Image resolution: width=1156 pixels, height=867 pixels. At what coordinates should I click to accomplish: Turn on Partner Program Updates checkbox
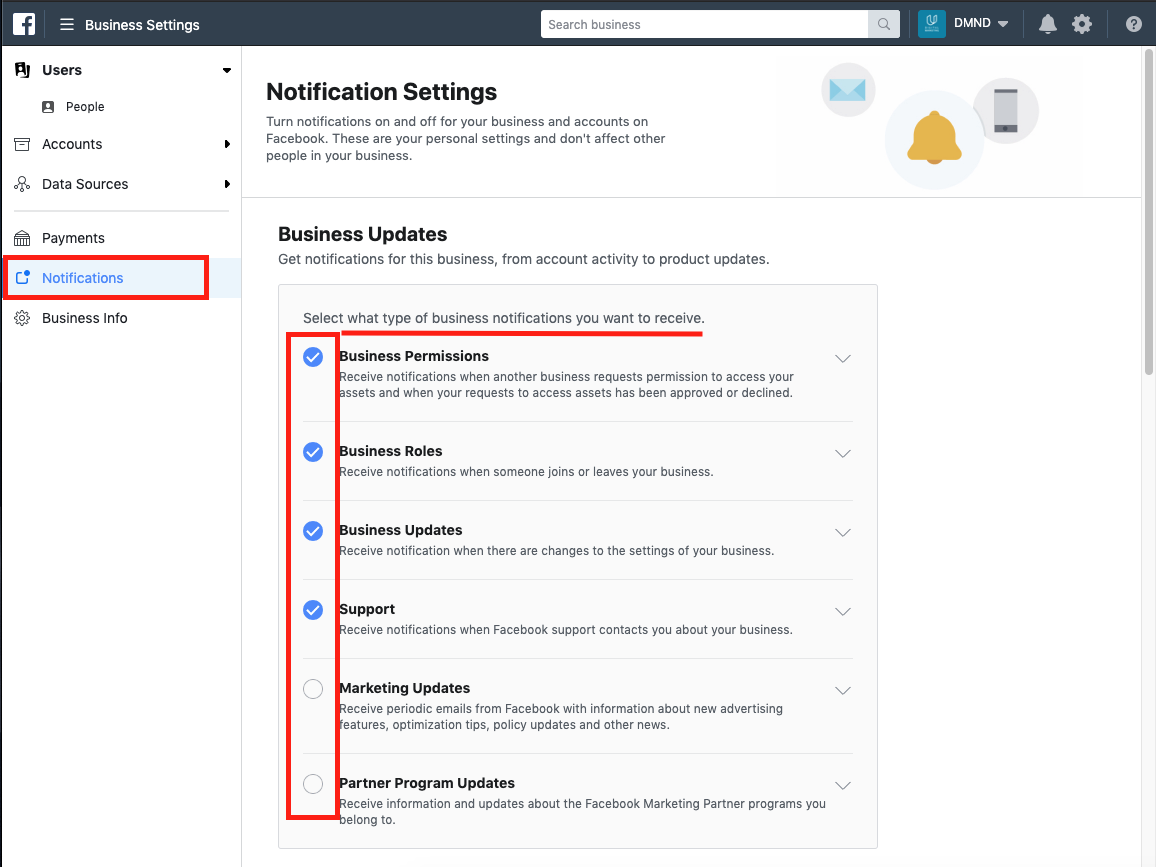pos(313,783)
